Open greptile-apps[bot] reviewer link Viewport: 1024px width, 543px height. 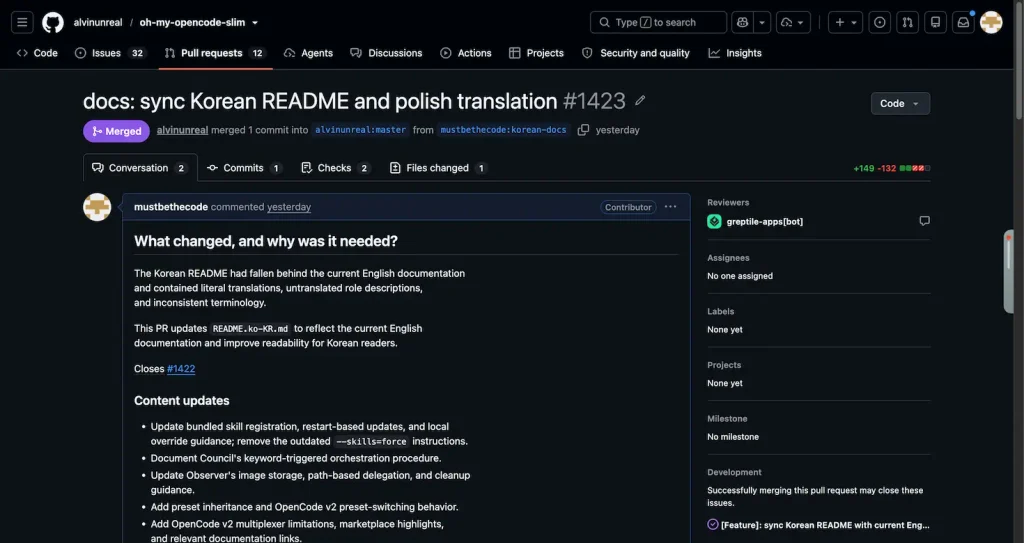(765, 222)
